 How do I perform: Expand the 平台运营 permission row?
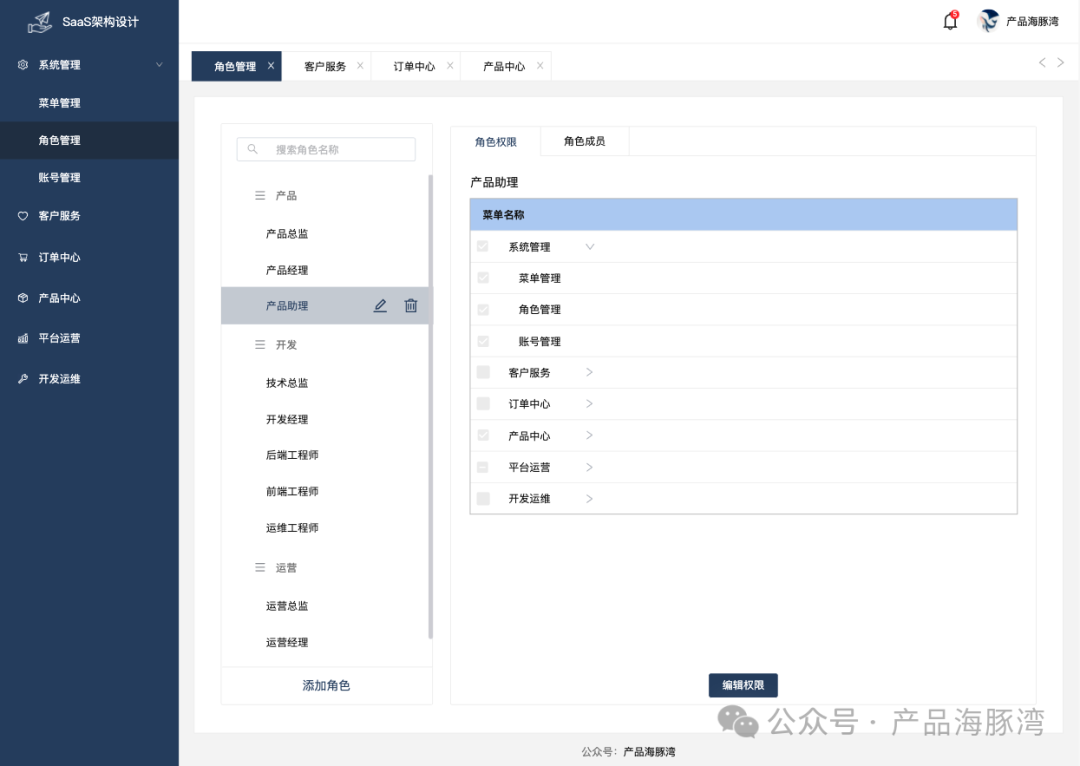point(588,466)
